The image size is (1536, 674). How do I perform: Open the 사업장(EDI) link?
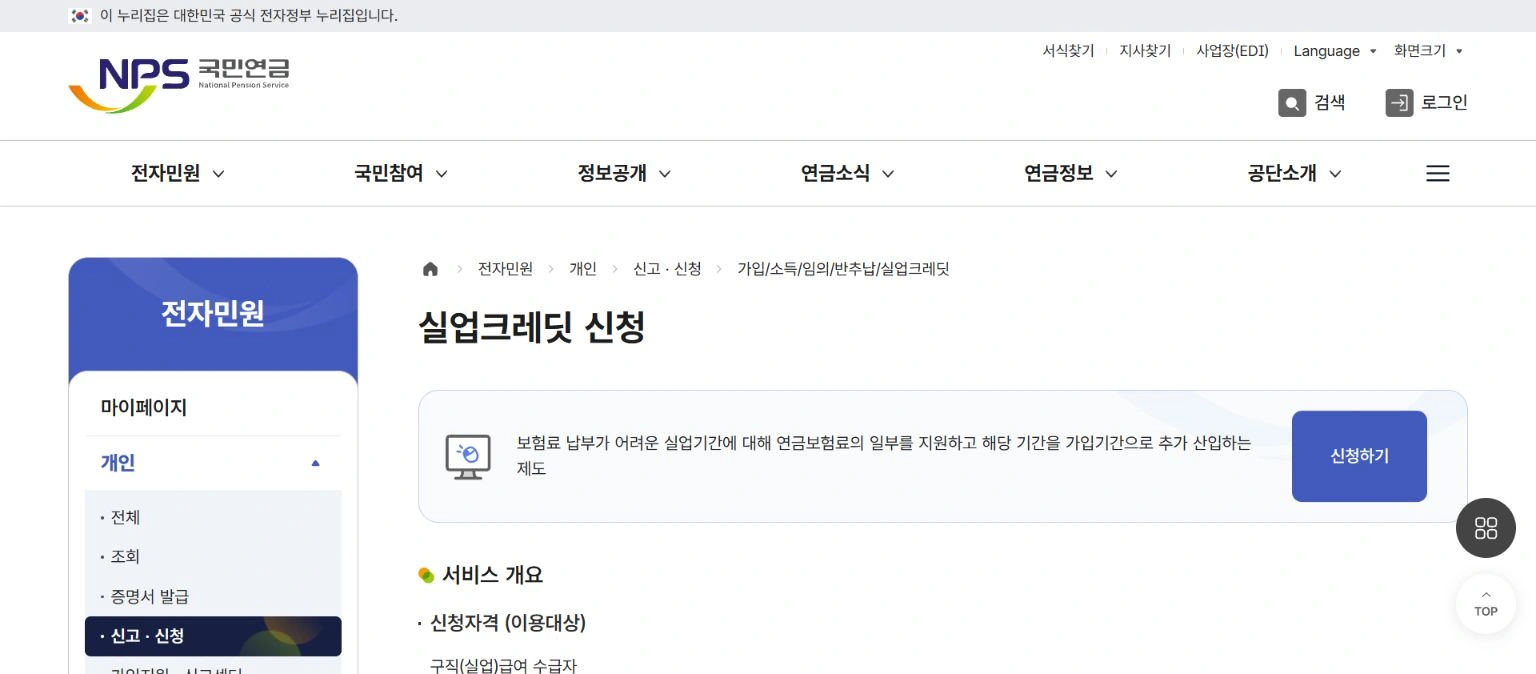tap(1232, 51)
